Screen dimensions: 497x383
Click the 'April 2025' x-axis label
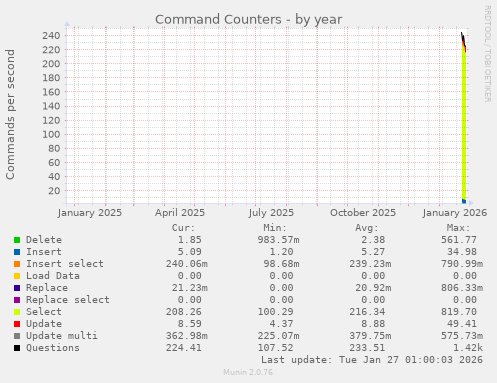[x=180, y=213]
